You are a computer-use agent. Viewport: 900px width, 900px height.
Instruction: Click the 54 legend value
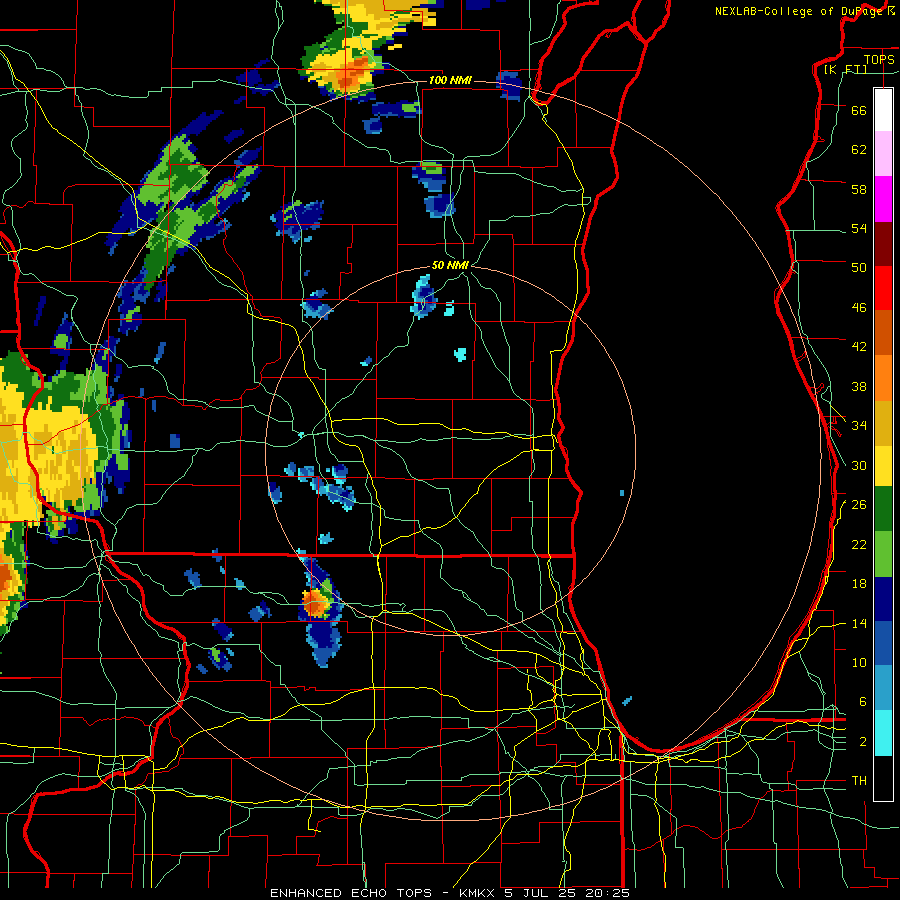[x=859, y=228]
